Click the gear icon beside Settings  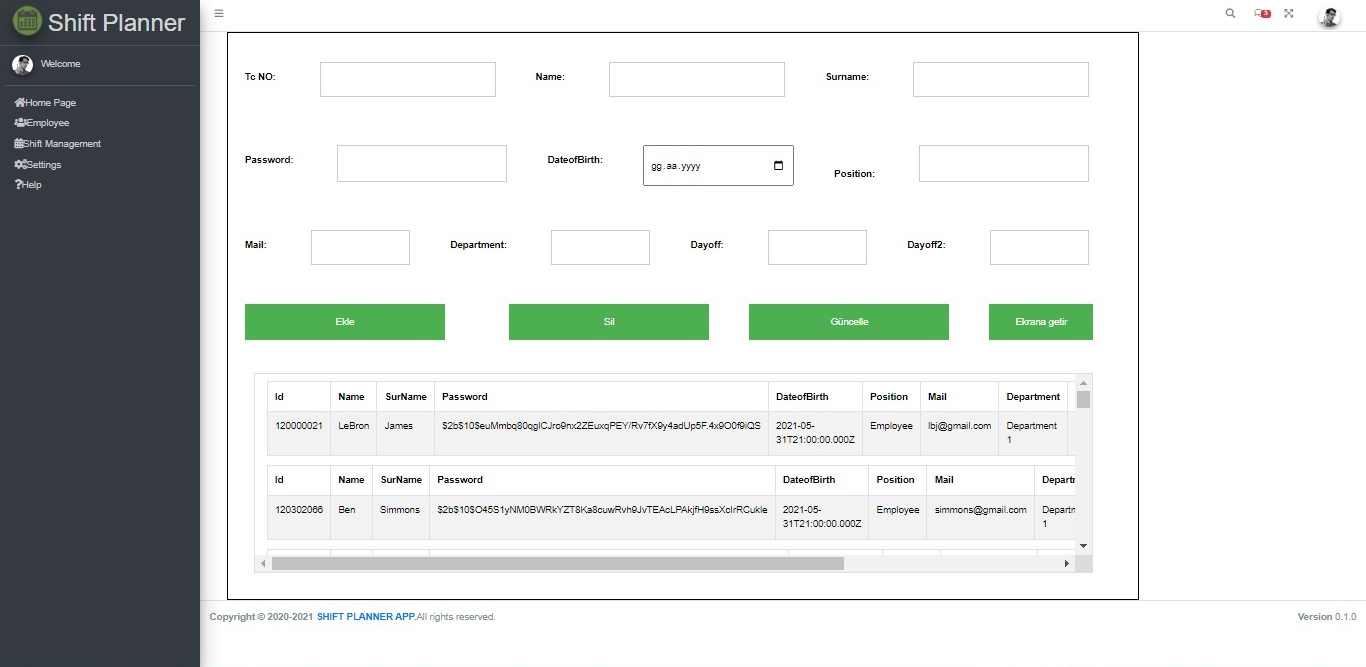(x=17, y=164)
